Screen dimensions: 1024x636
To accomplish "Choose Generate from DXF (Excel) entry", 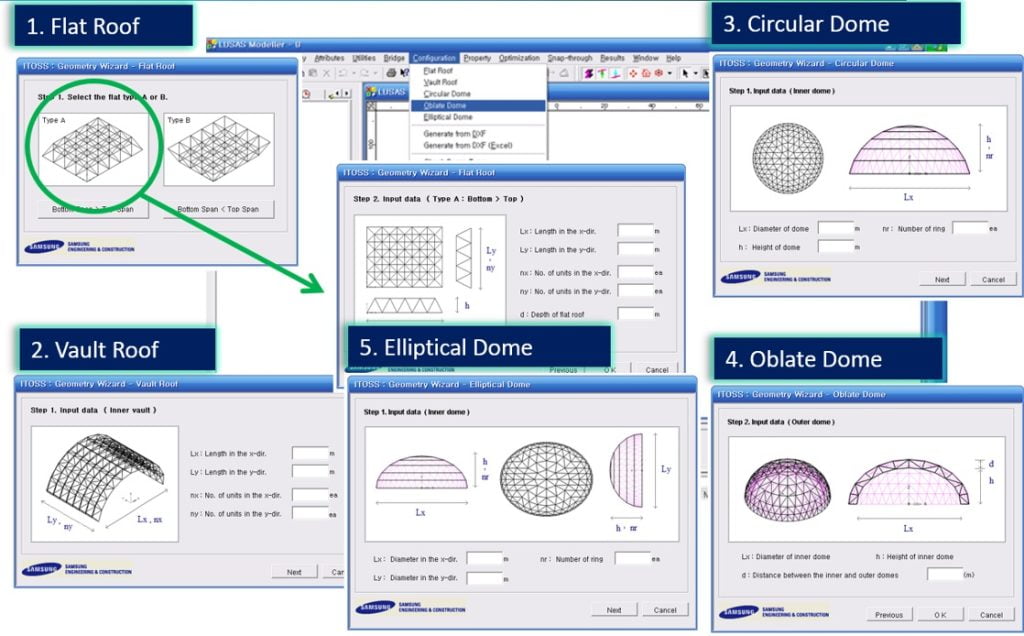I will 467,145.
